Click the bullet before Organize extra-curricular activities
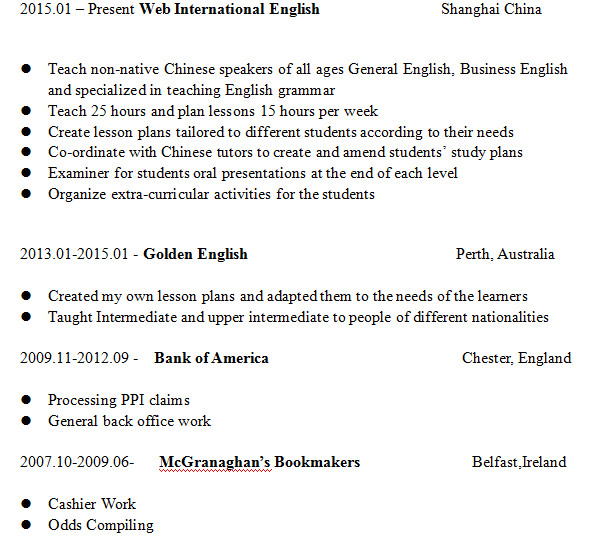Viewport: 596px width, 536px height. tap(26, 193)
